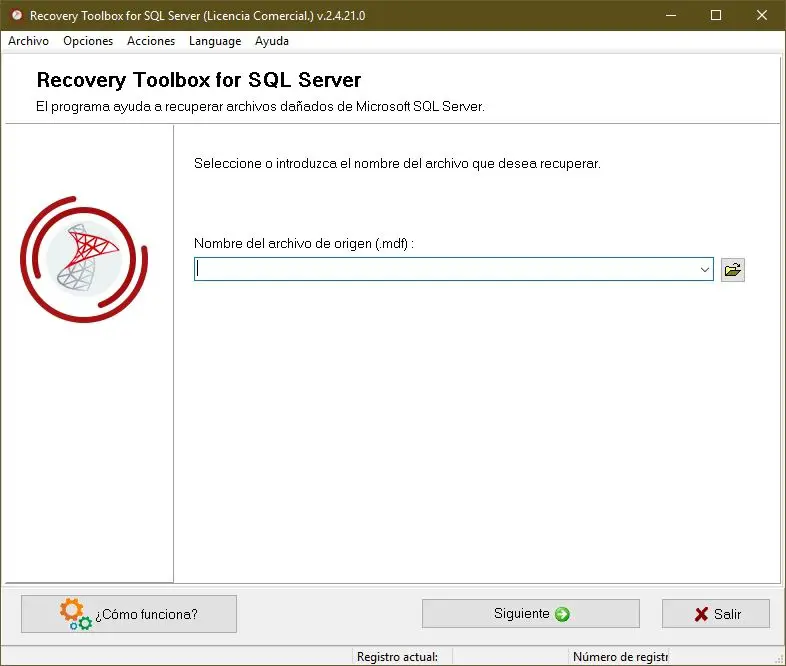The width and height of the screenshot is (786, 666).
Task: Click the 'El programa ayuda a recuperar' subtitle
Action: pyautogui.click(x=260, y=107)
